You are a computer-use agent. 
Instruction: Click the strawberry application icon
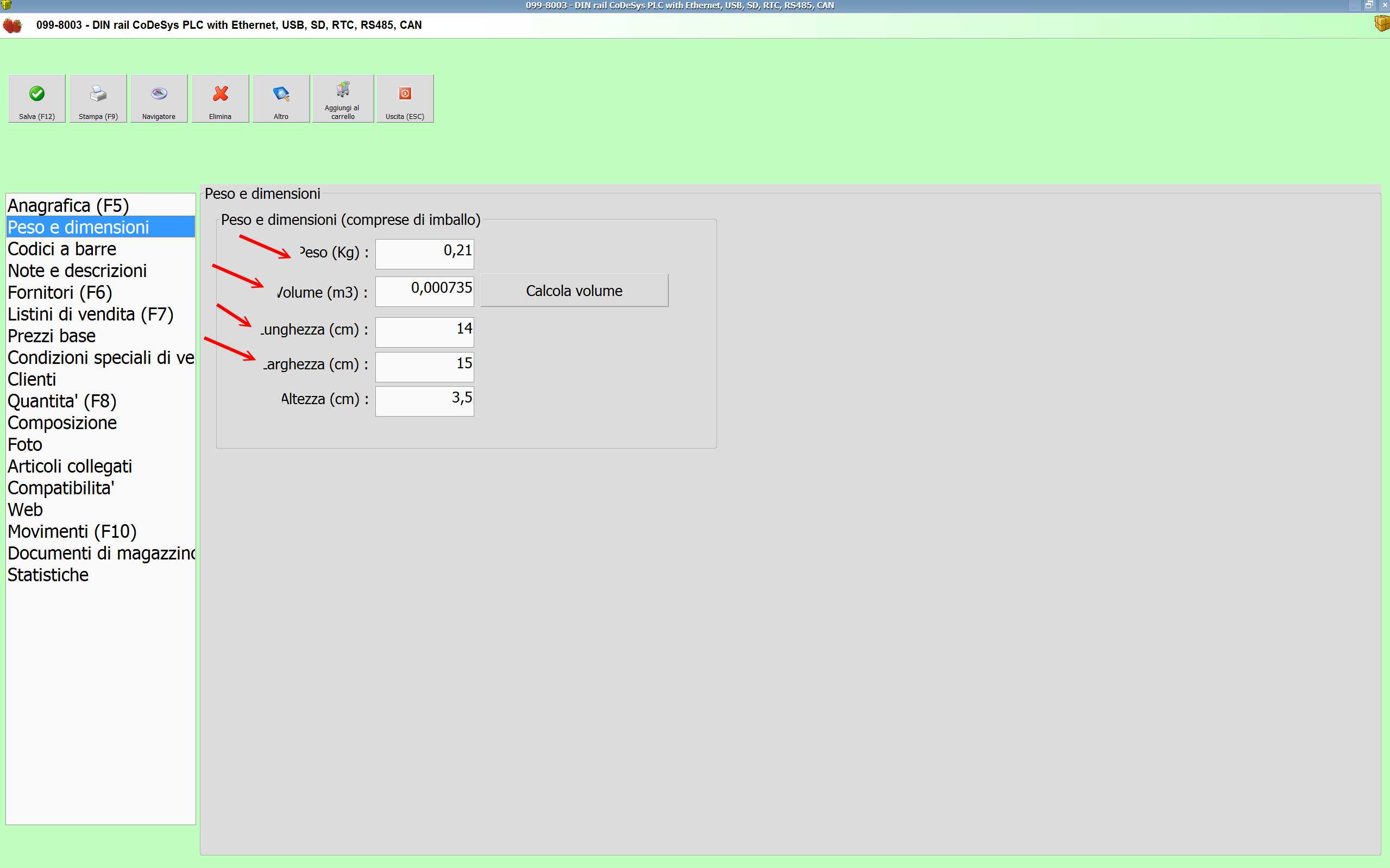[12, 26]
